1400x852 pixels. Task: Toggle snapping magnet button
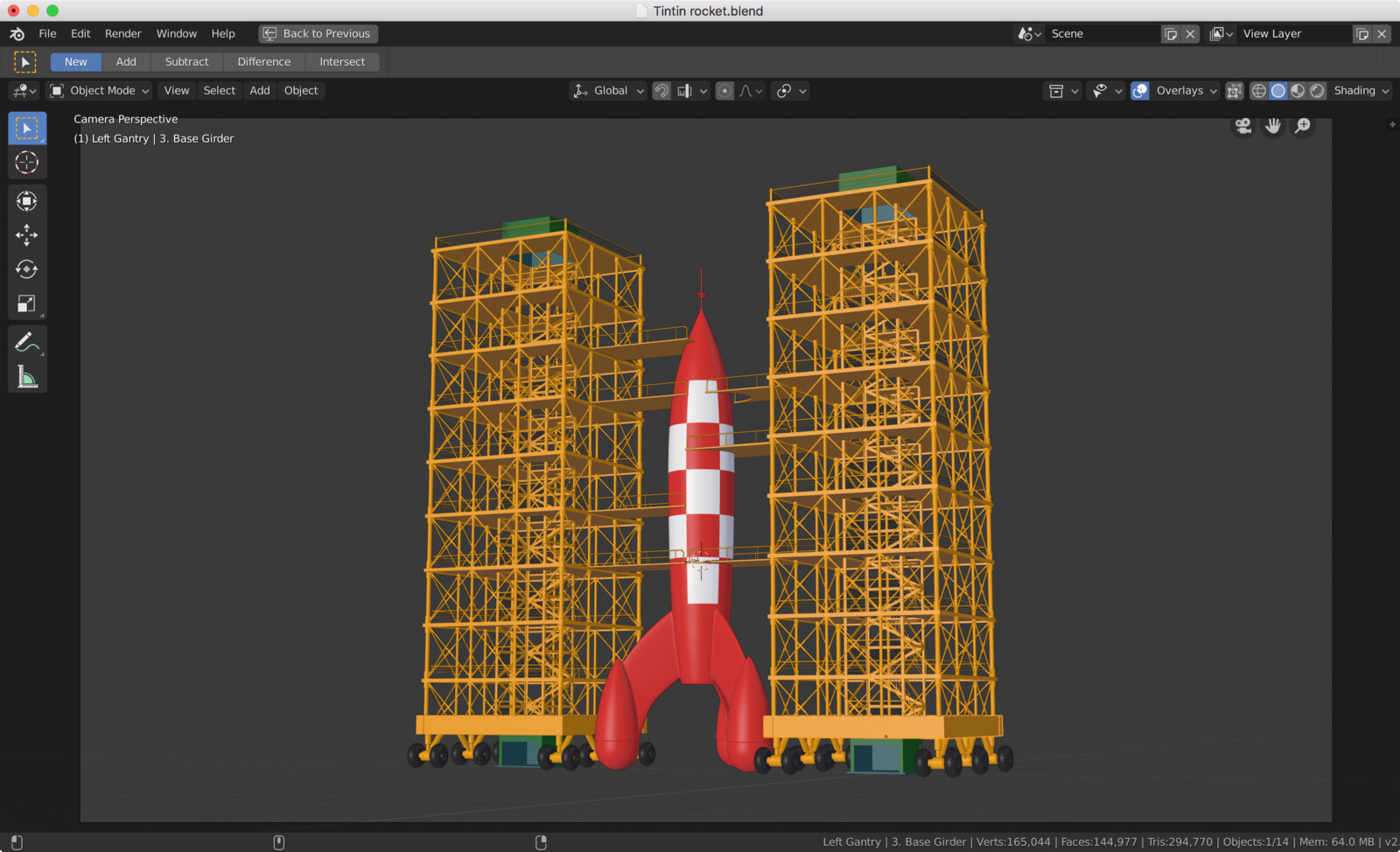pyautogui.click(x=661, y=91)
